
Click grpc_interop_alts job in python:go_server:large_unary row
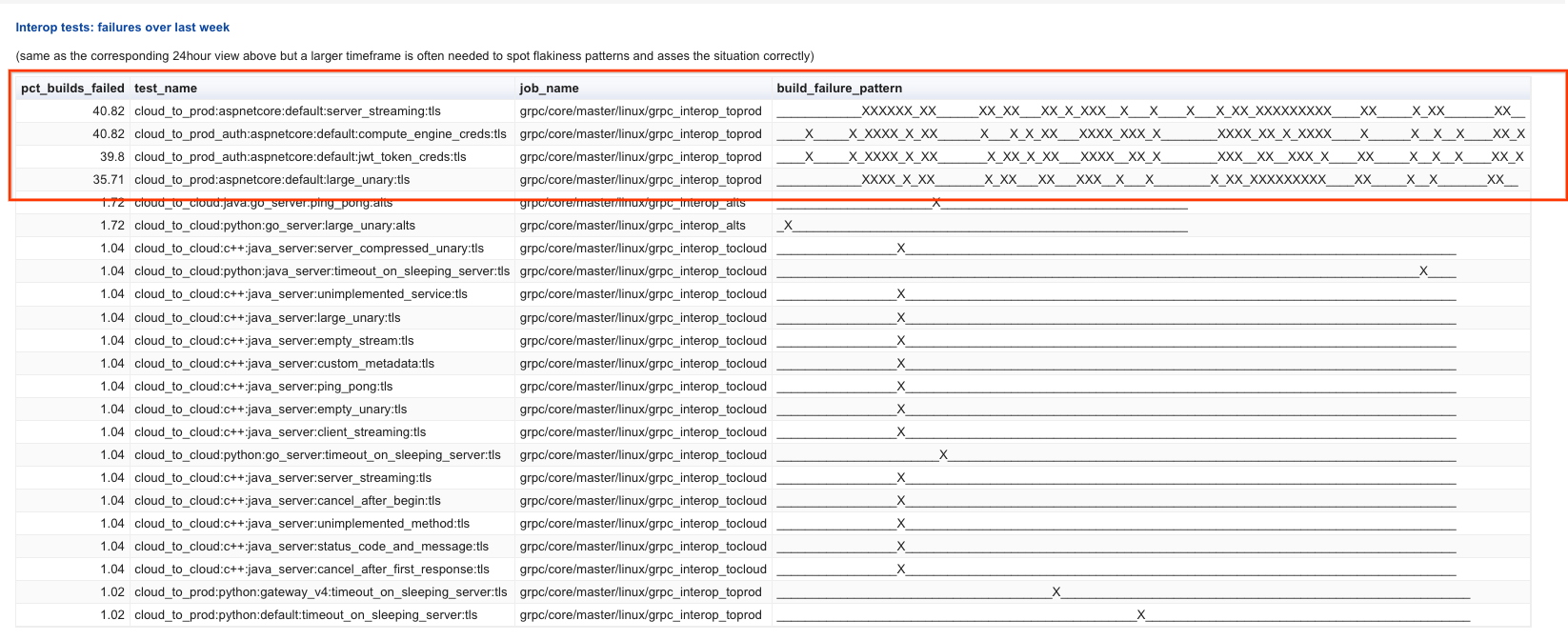coord(633,226)
